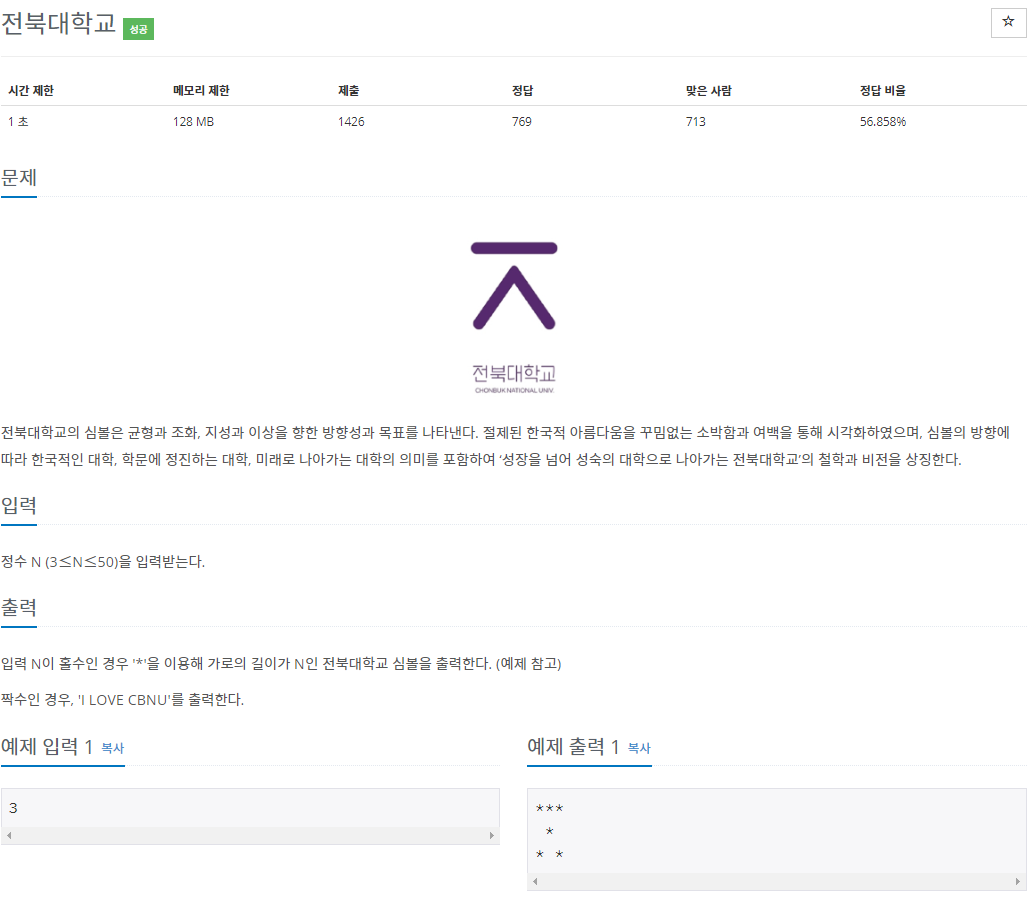Viewport: 1036px width, 898px height.
Task: Click the solvers count 713
Action: pyautogui.click(x=695, y=122)
